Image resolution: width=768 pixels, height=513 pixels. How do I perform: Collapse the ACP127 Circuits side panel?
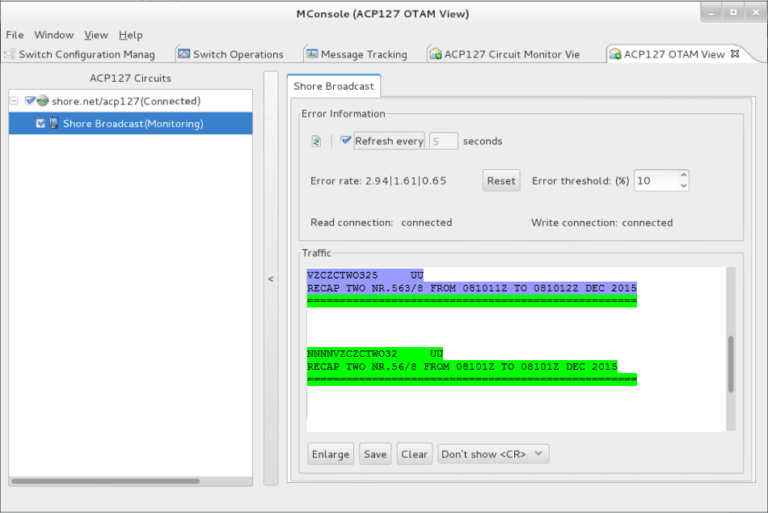271,279
